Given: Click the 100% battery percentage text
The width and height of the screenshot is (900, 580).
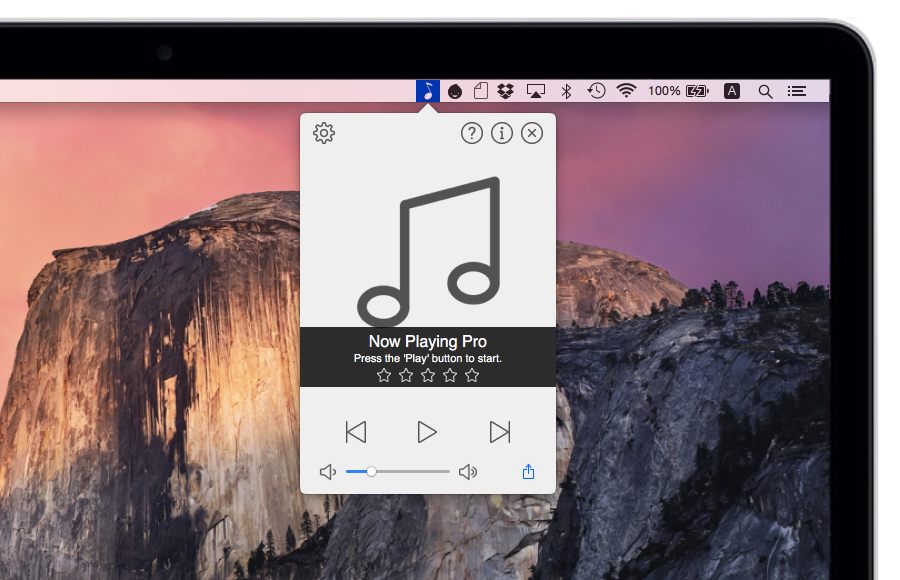Looking at the screenshot, I should 664,91.
